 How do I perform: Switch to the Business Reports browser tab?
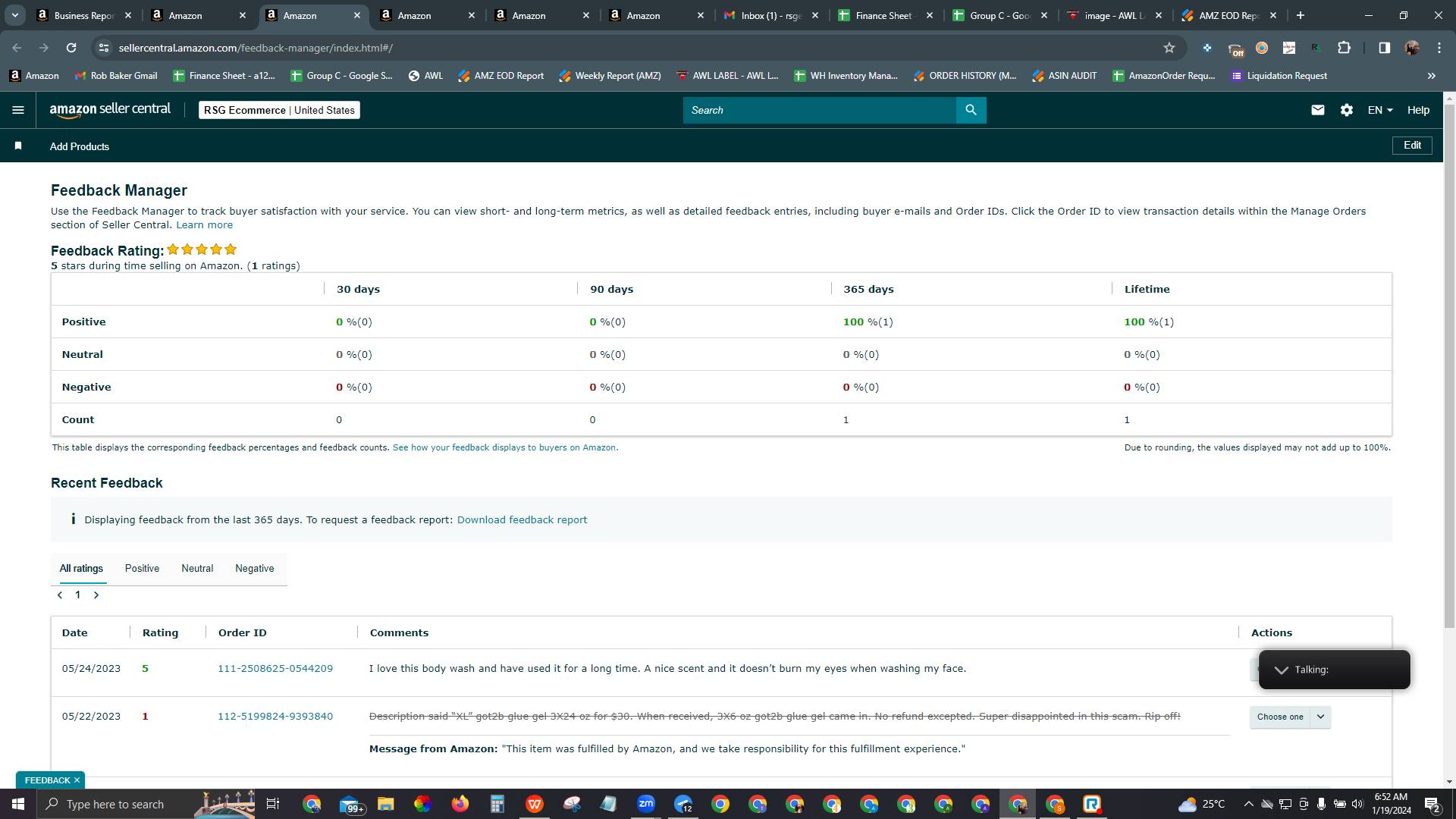pyautogui.click(x=83, y=15)
